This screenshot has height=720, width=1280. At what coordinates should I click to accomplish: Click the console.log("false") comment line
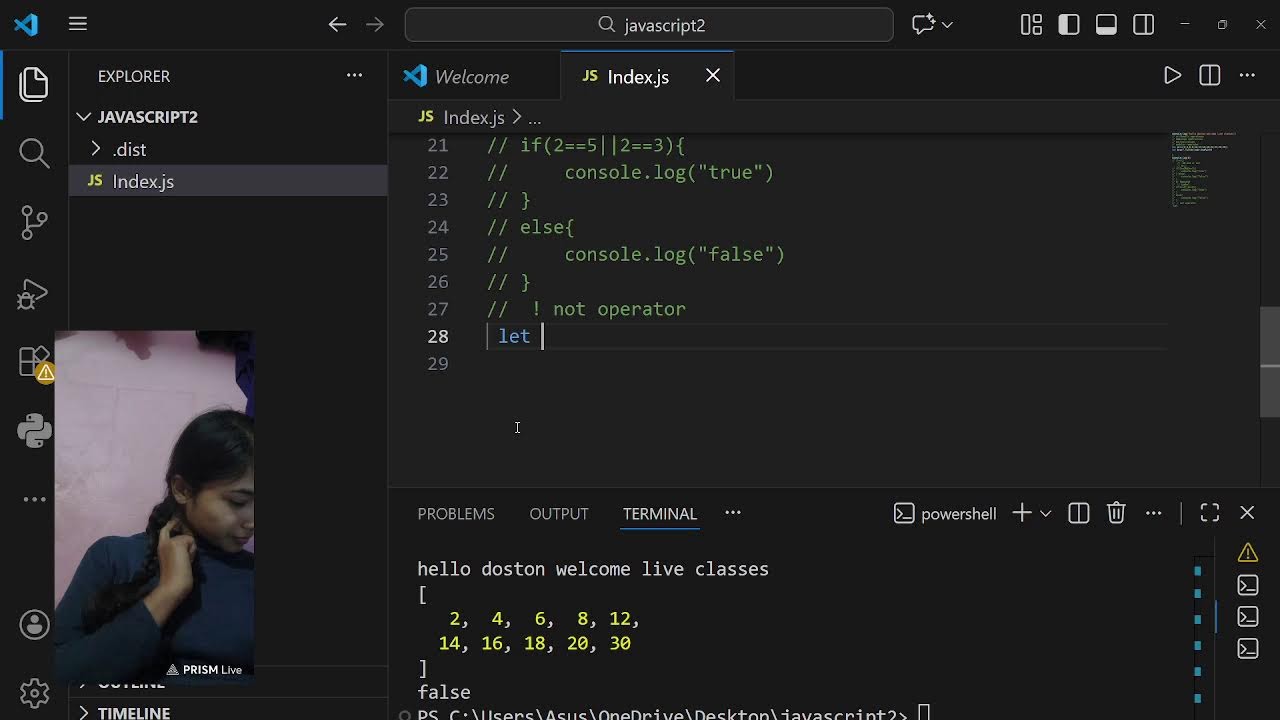click(x=636, y=254)
